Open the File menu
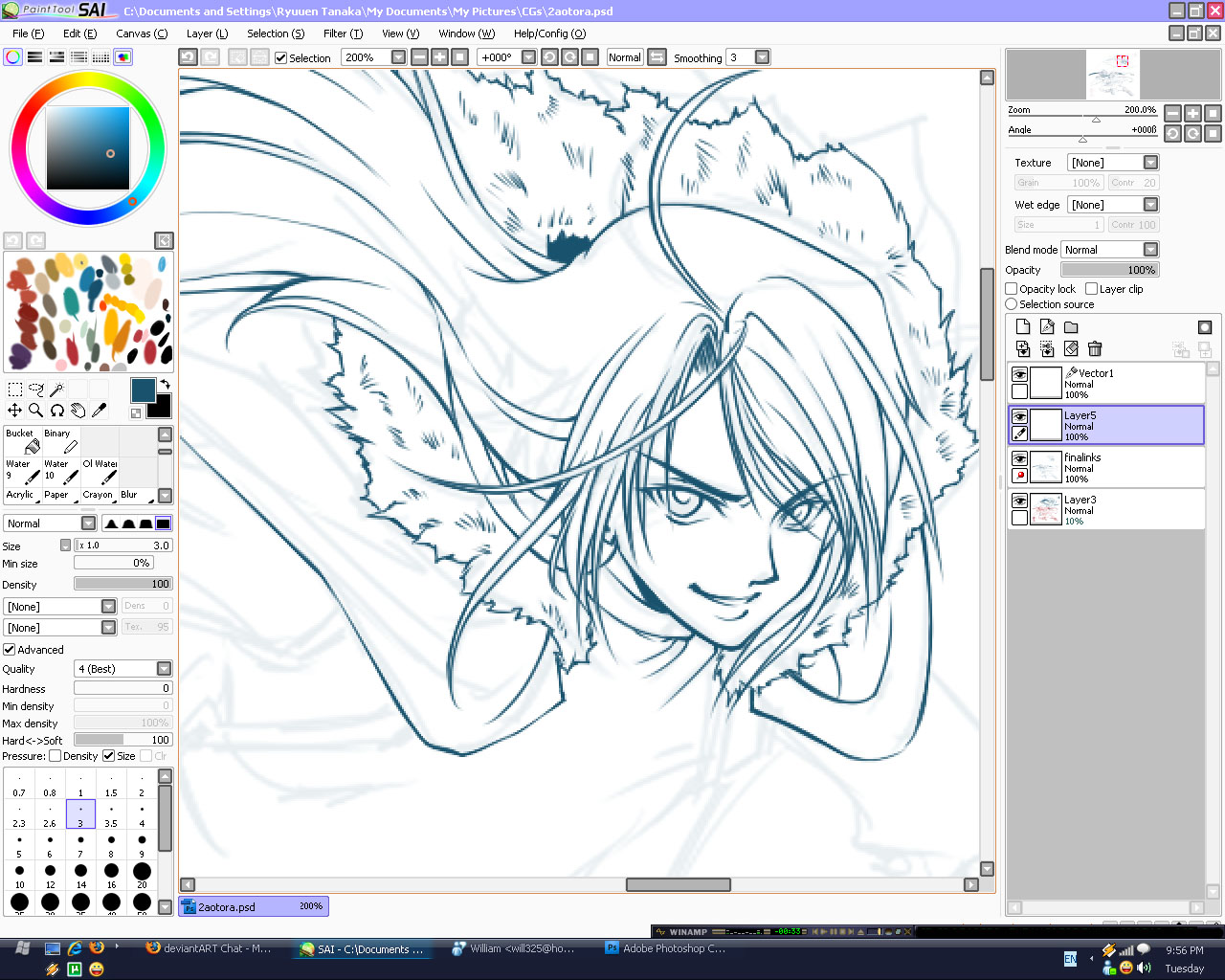Screen dimensions: 1225x980 coord(28,33)
